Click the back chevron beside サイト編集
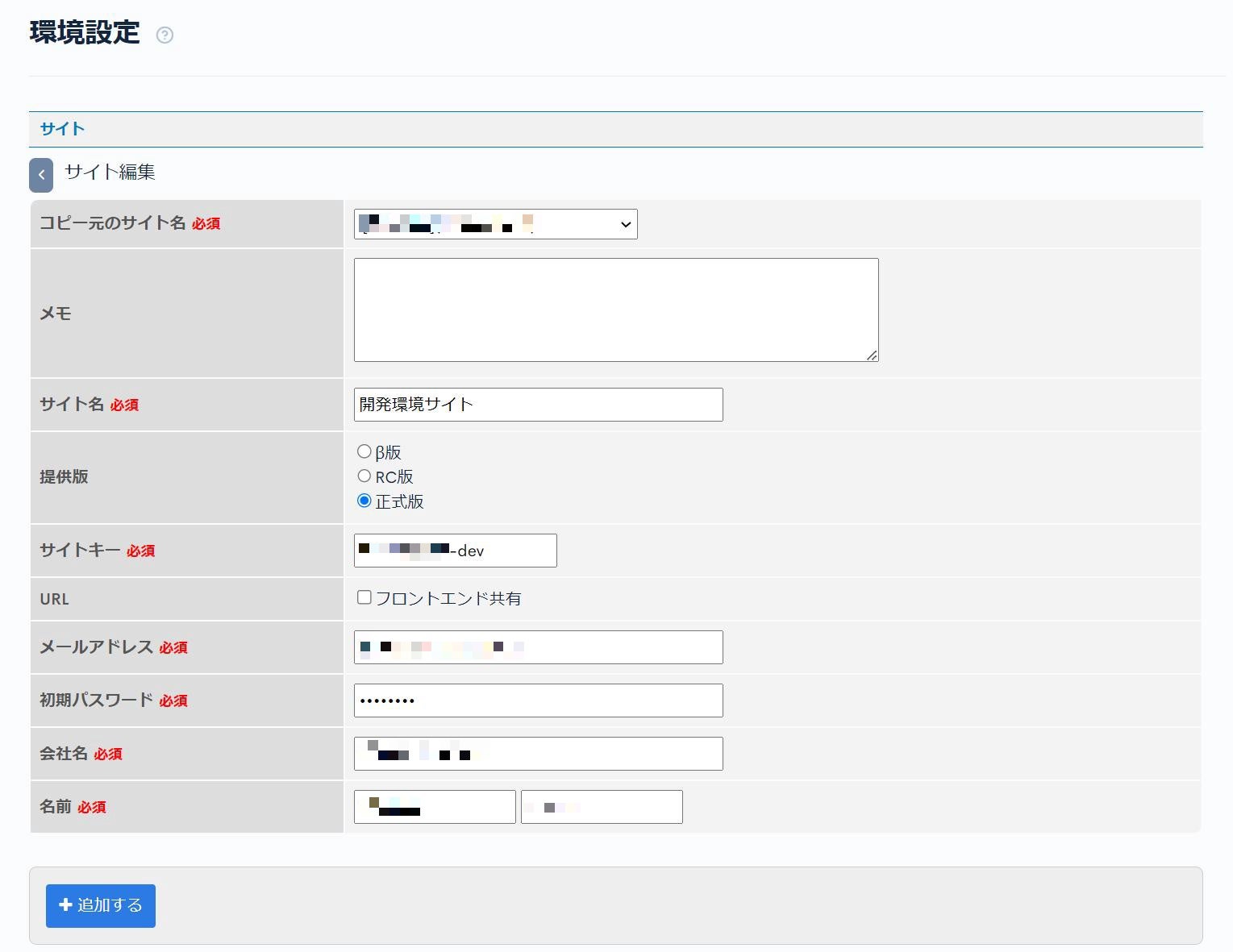This screenshot has width=1233, height=952. click(41, 175)
